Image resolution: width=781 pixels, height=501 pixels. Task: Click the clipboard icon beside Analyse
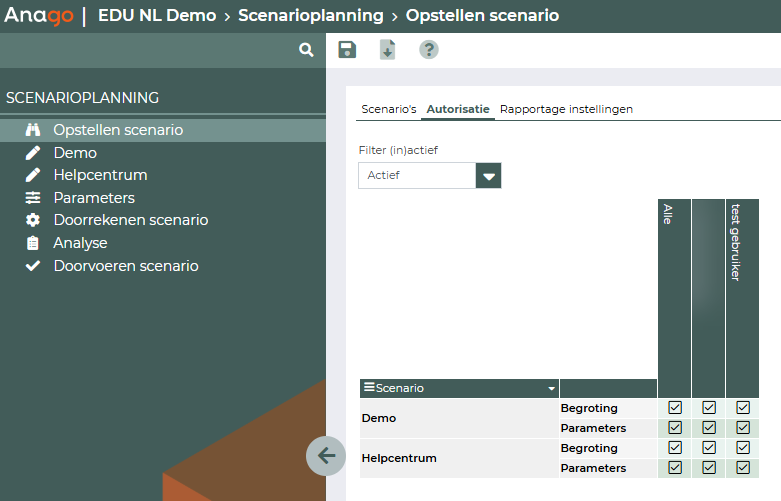coord(33,243)
